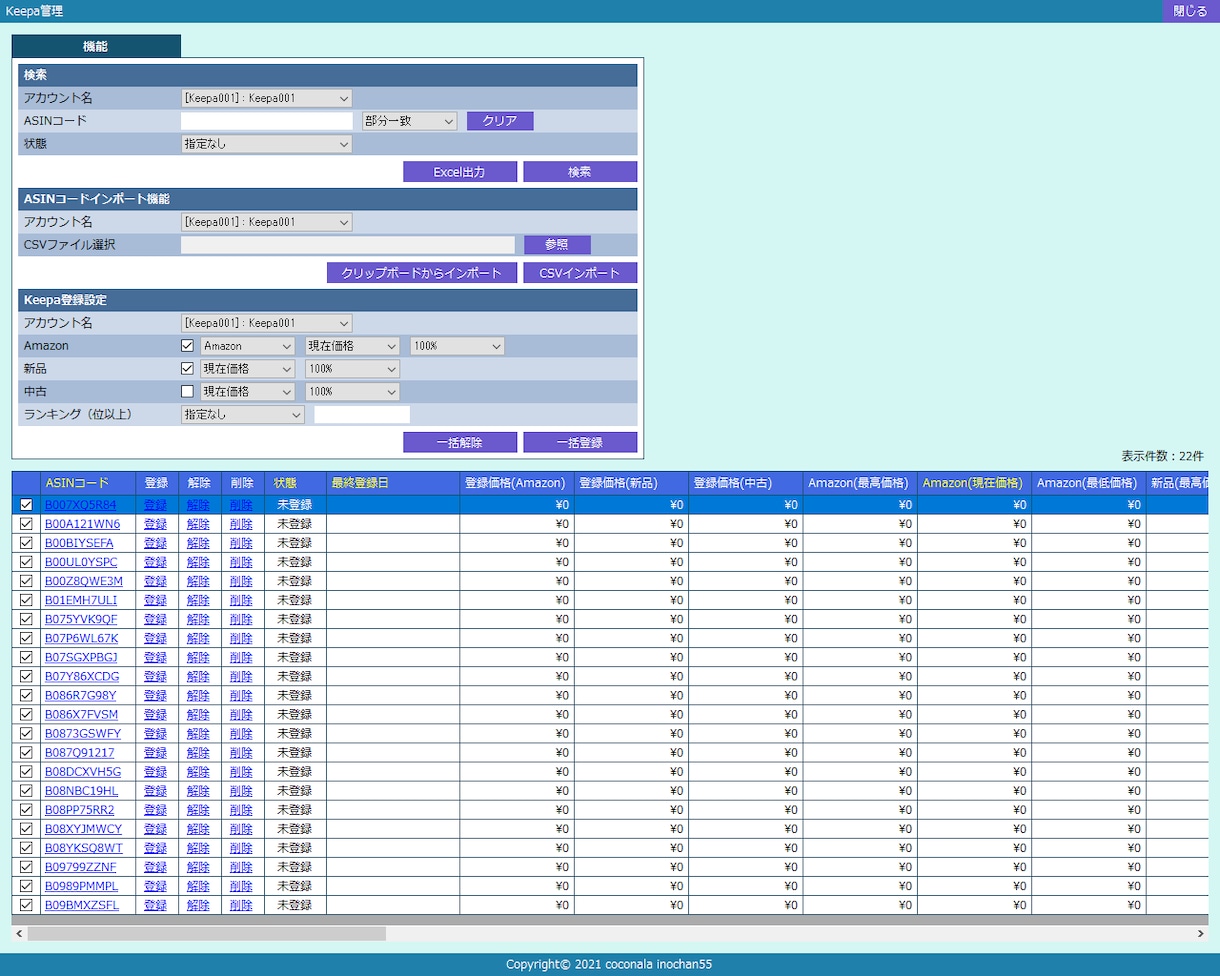Uncheck the row checkbox for B00A121WN6
Screen dimensions: 1220x976
(26, 523)
